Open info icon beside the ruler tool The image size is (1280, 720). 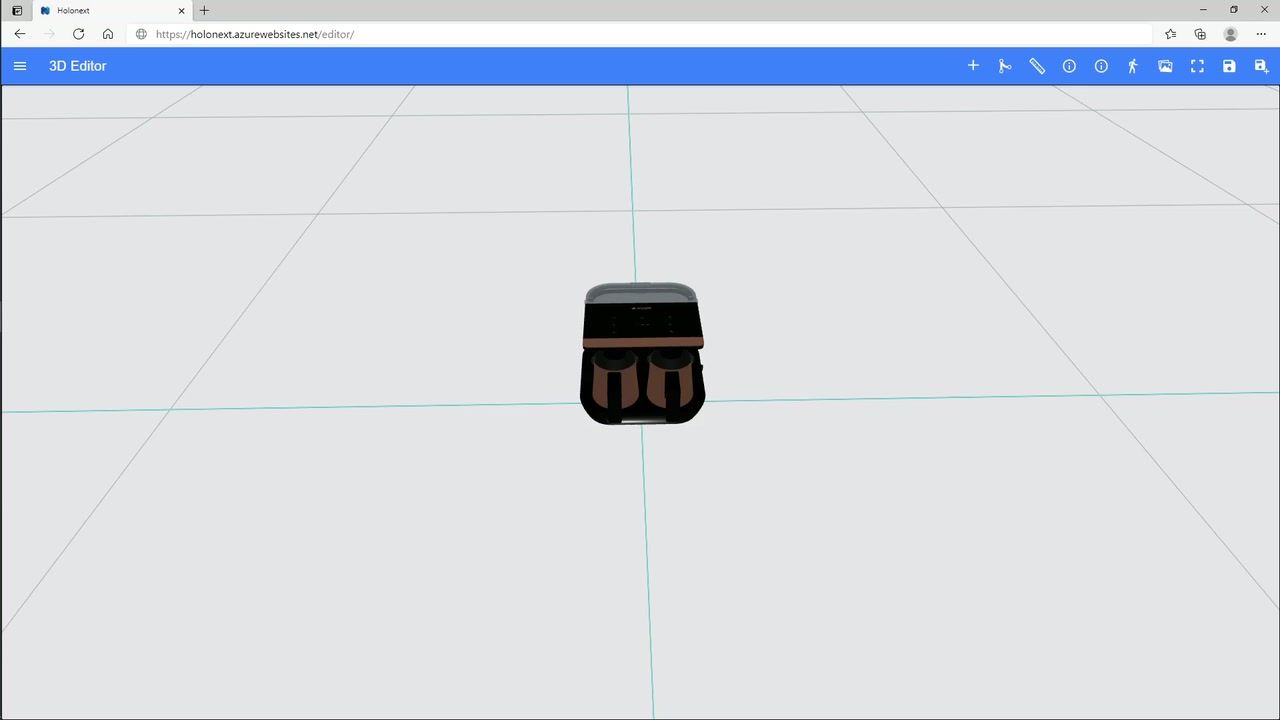coord(1069,66)
